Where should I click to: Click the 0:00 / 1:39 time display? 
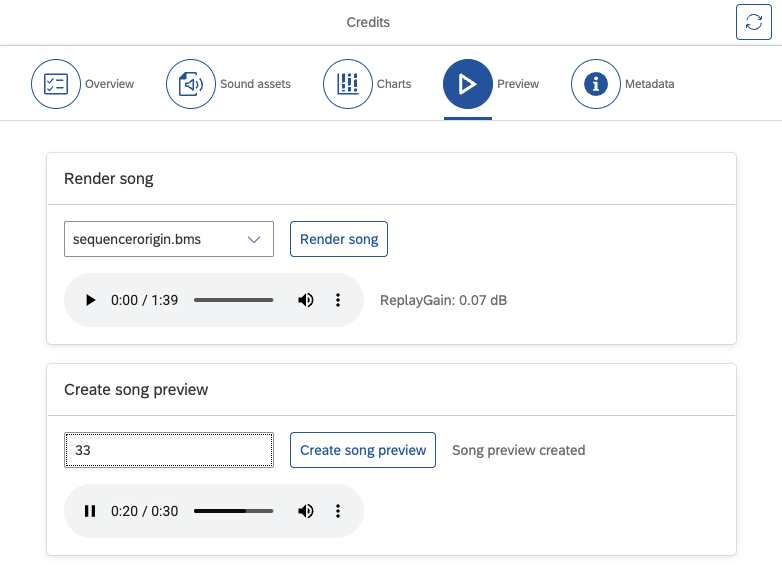(145, 300)
